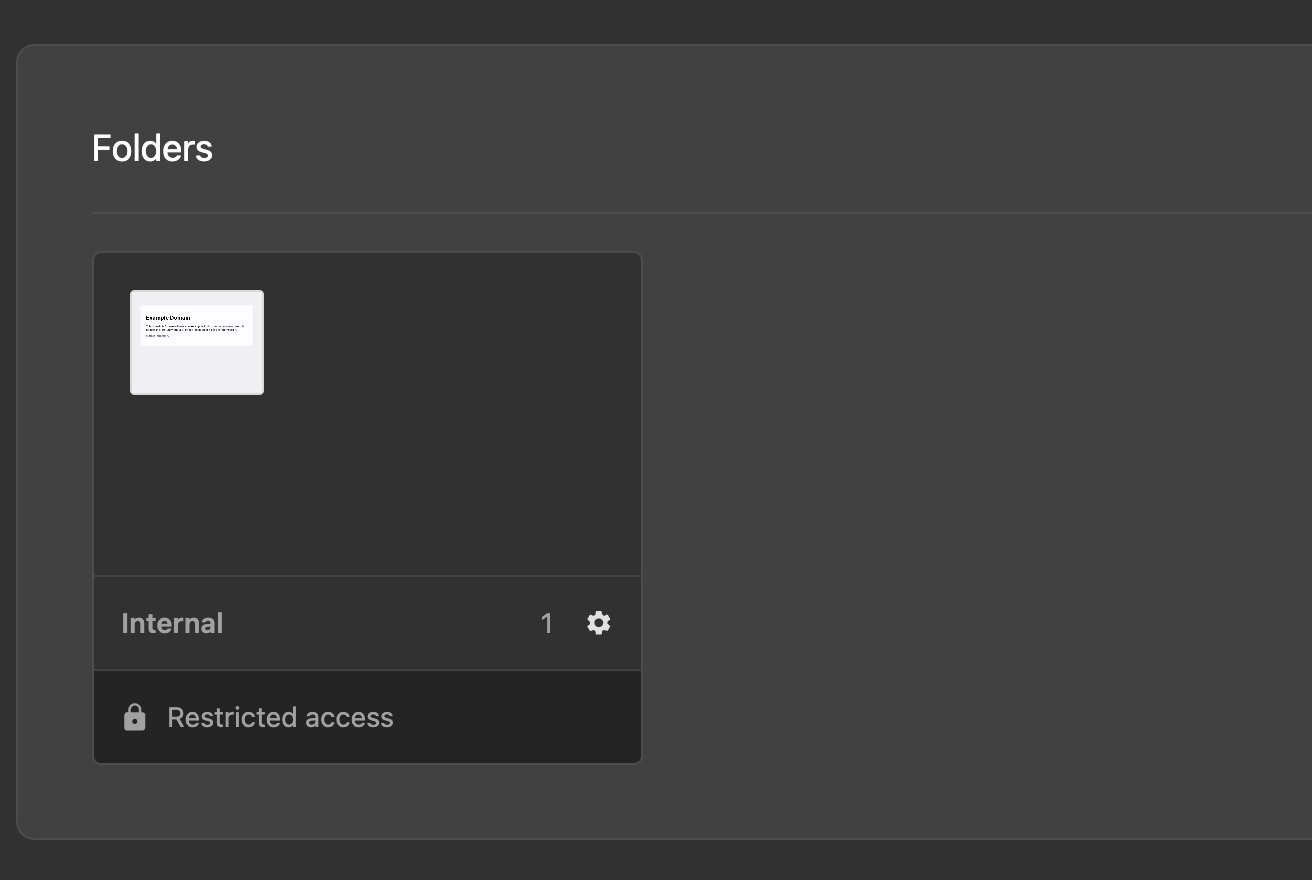Click the item count 1 in Internal folder

point(547,623)
